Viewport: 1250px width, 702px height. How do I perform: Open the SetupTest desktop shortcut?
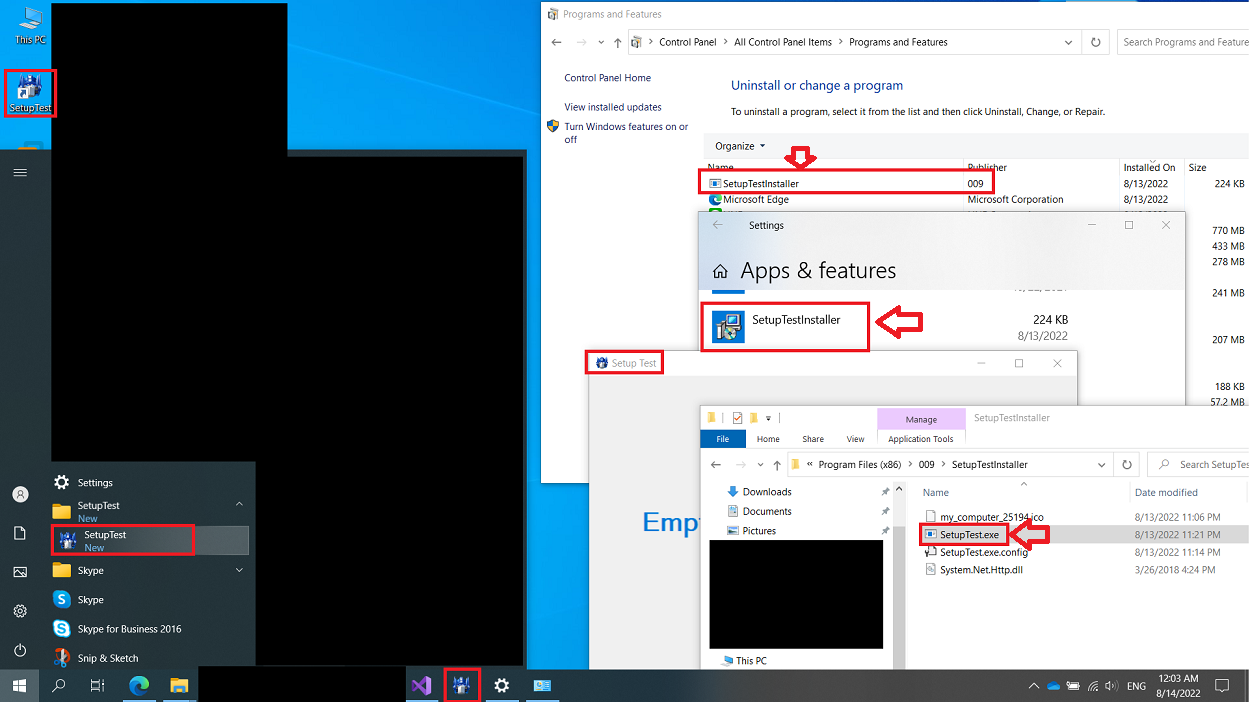(30, 93)
